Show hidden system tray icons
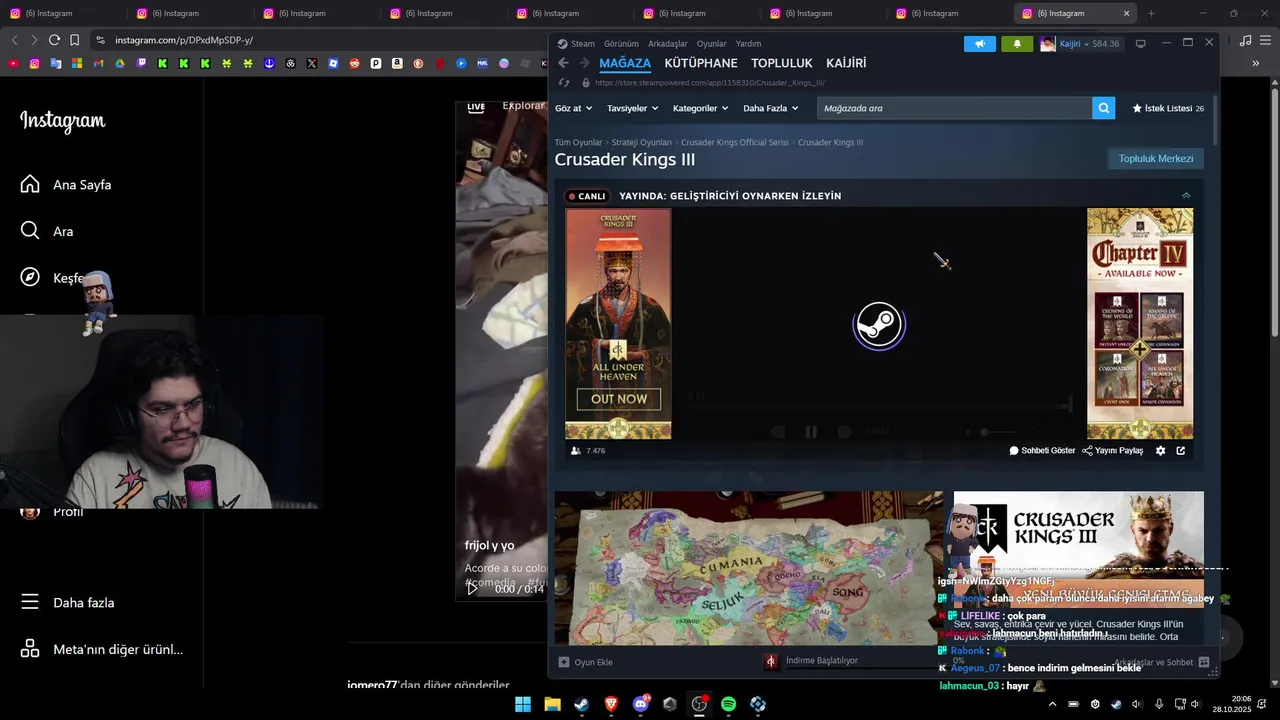Viewport: 1280px width, 720px height. 1052,704
